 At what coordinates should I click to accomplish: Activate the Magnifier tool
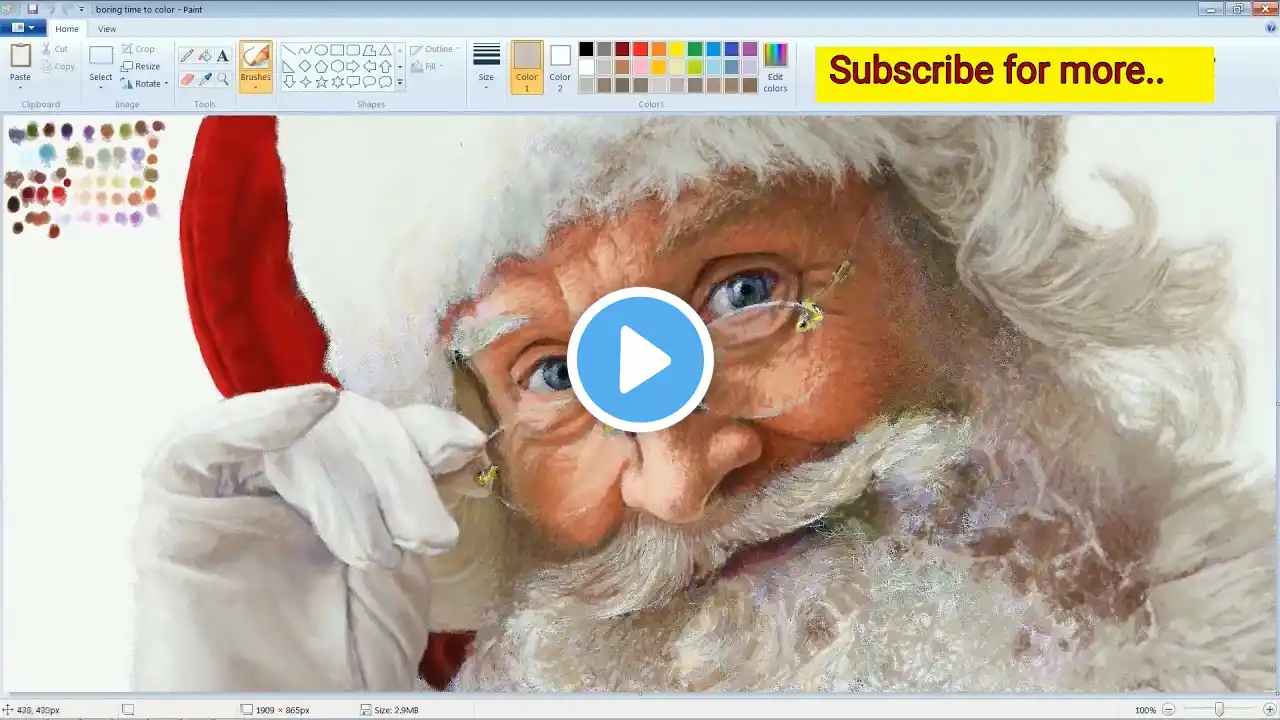pos(223,79)
